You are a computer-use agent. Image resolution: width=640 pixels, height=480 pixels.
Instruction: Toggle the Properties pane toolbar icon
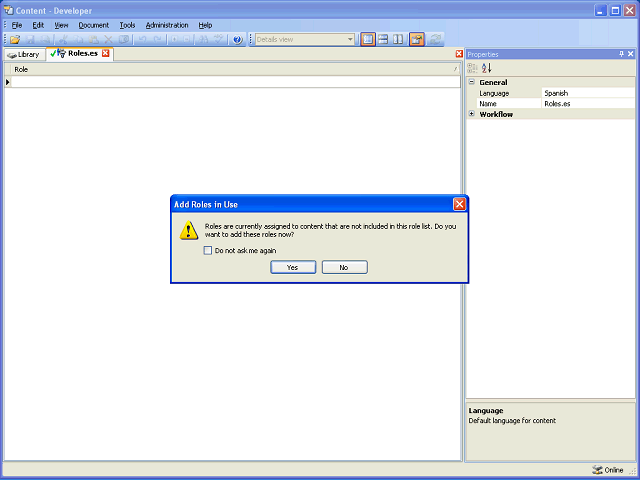pos(417,40)
